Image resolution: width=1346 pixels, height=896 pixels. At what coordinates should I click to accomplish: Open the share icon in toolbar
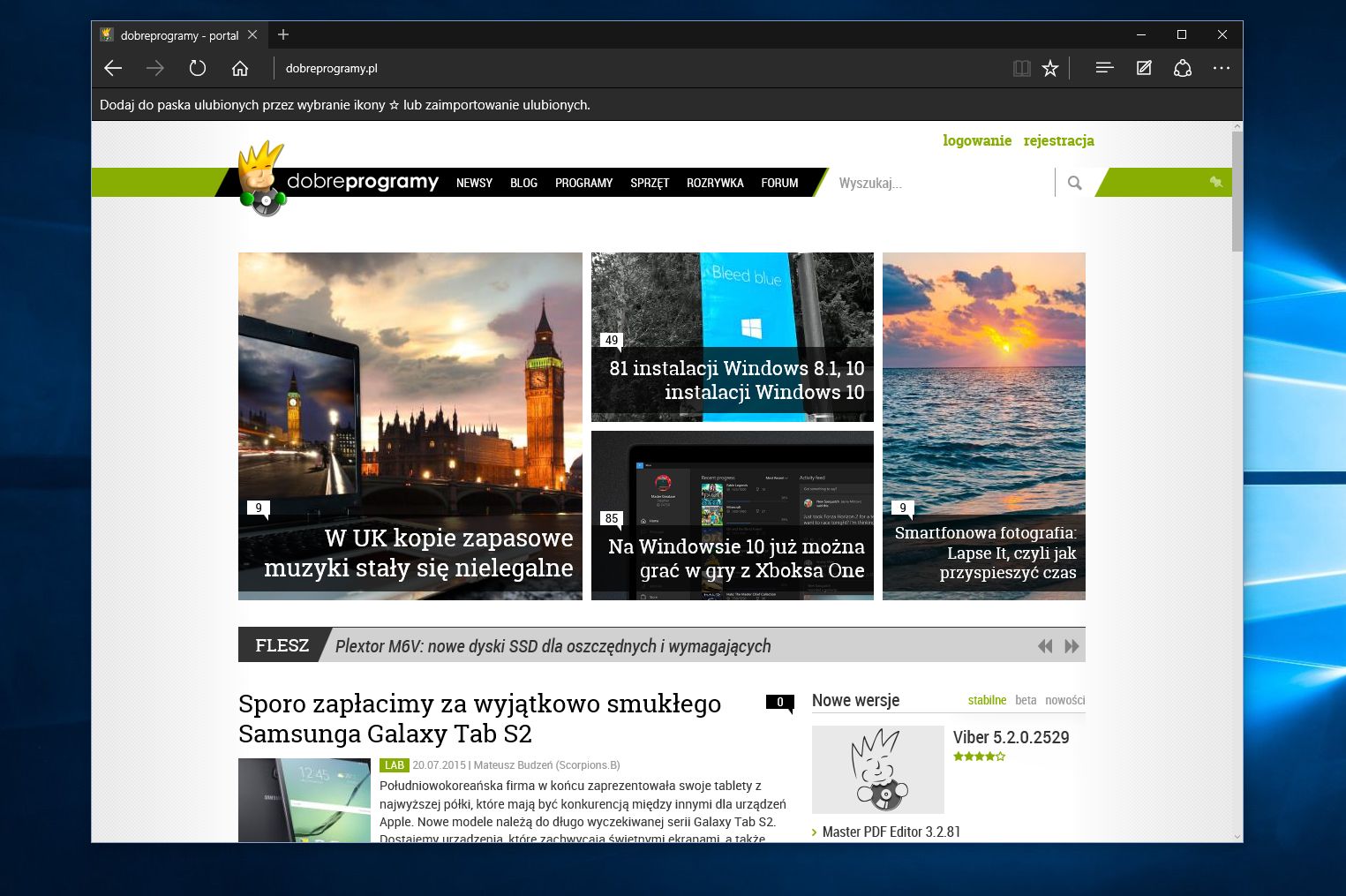click(1183, 68)
